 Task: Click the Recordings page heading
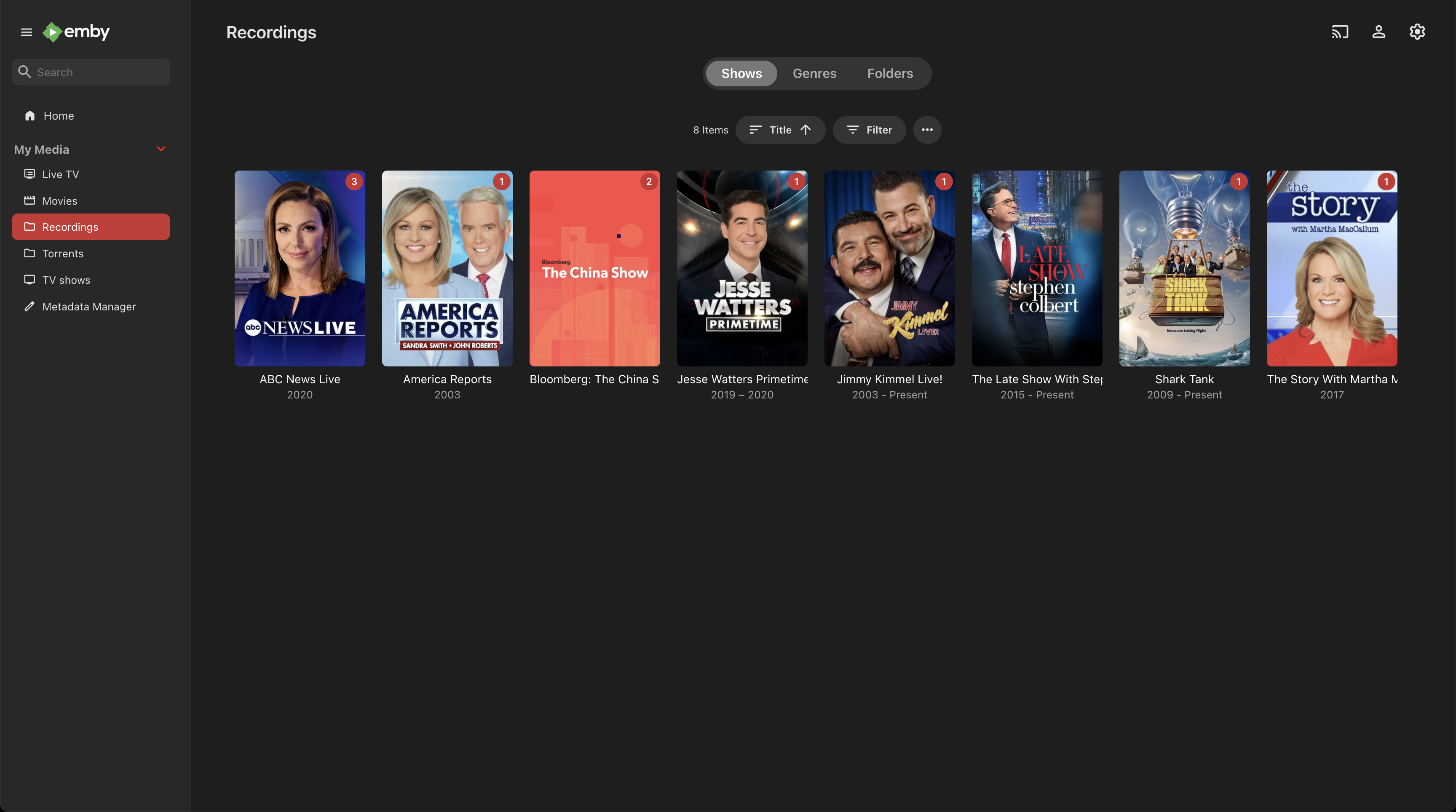click(x=271, y=32)
